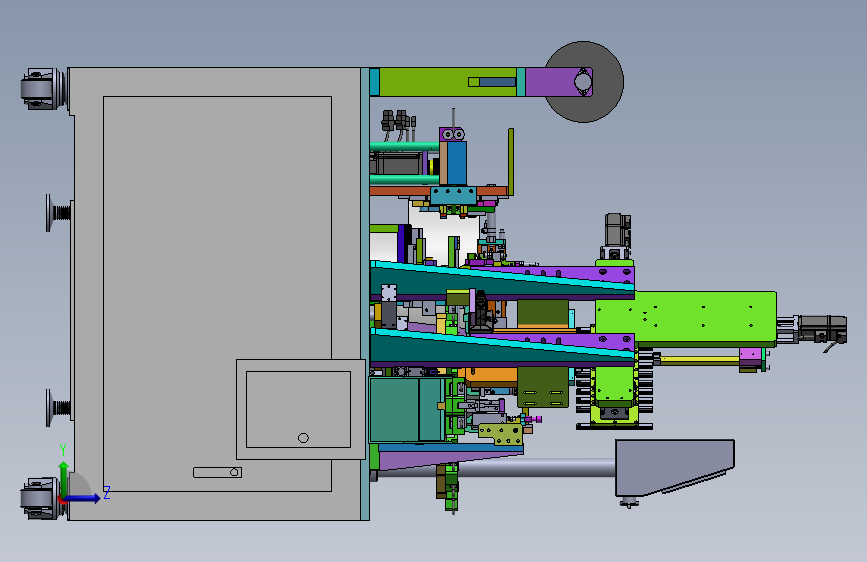Click the gray discharge hopper chute
The width and height of the screenshot is (867, 562).
(675, 467)
